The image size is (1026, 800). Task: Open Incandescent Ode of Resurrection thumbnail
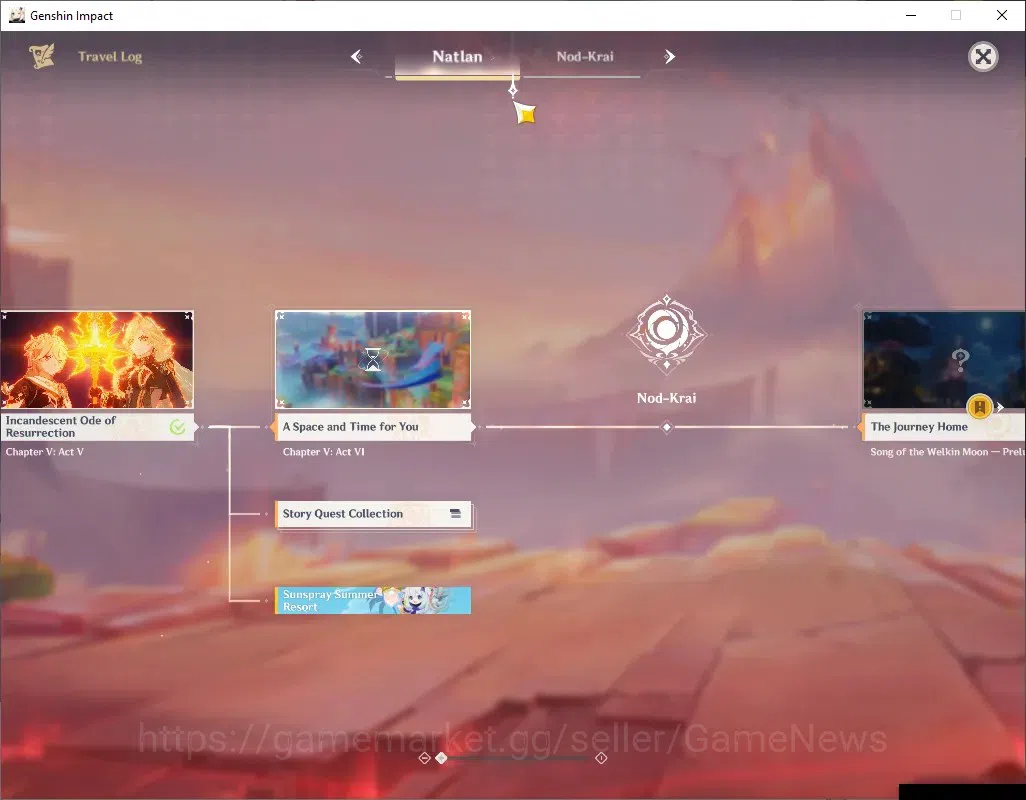point(97,360)
